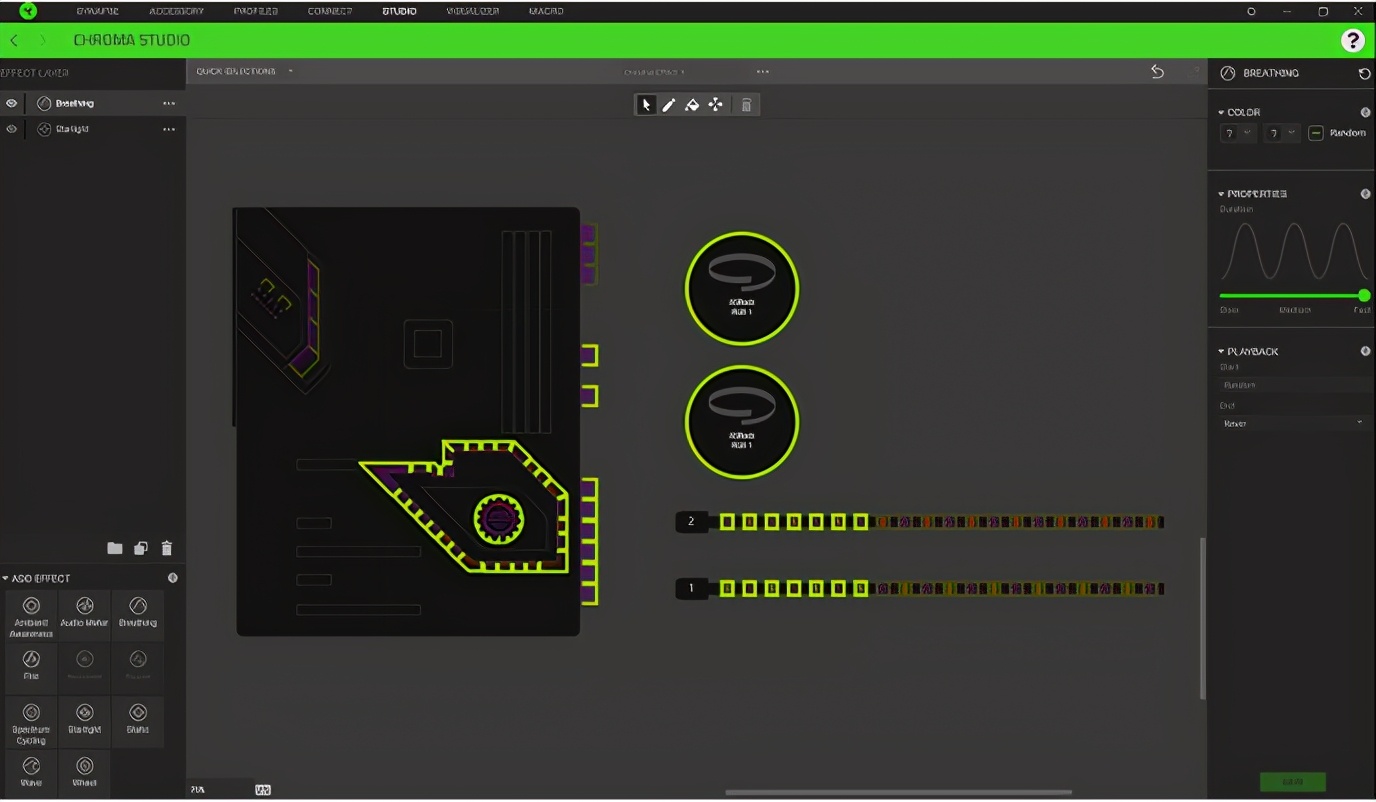Click the duration slider green handle

(x=1364, y=296)
